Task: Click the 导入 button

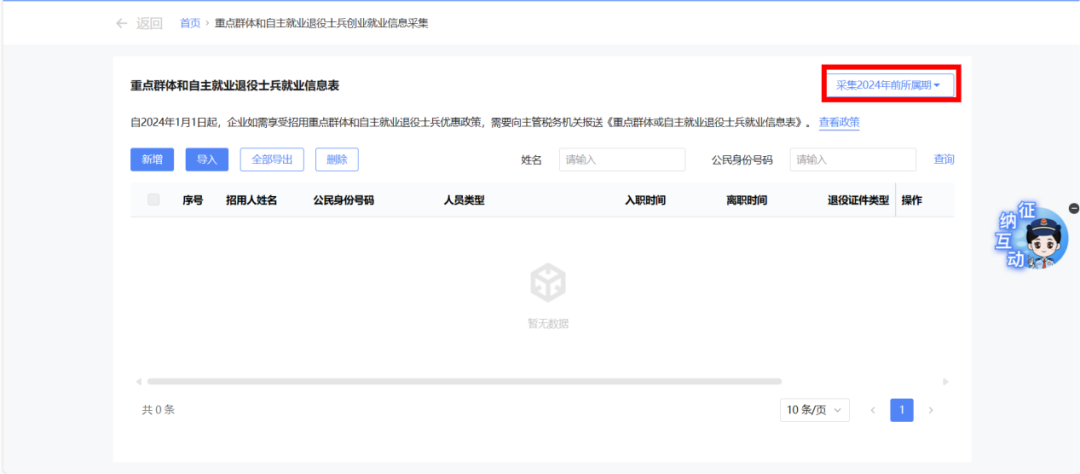Action: pyautogui.click(x=207, y=159)
